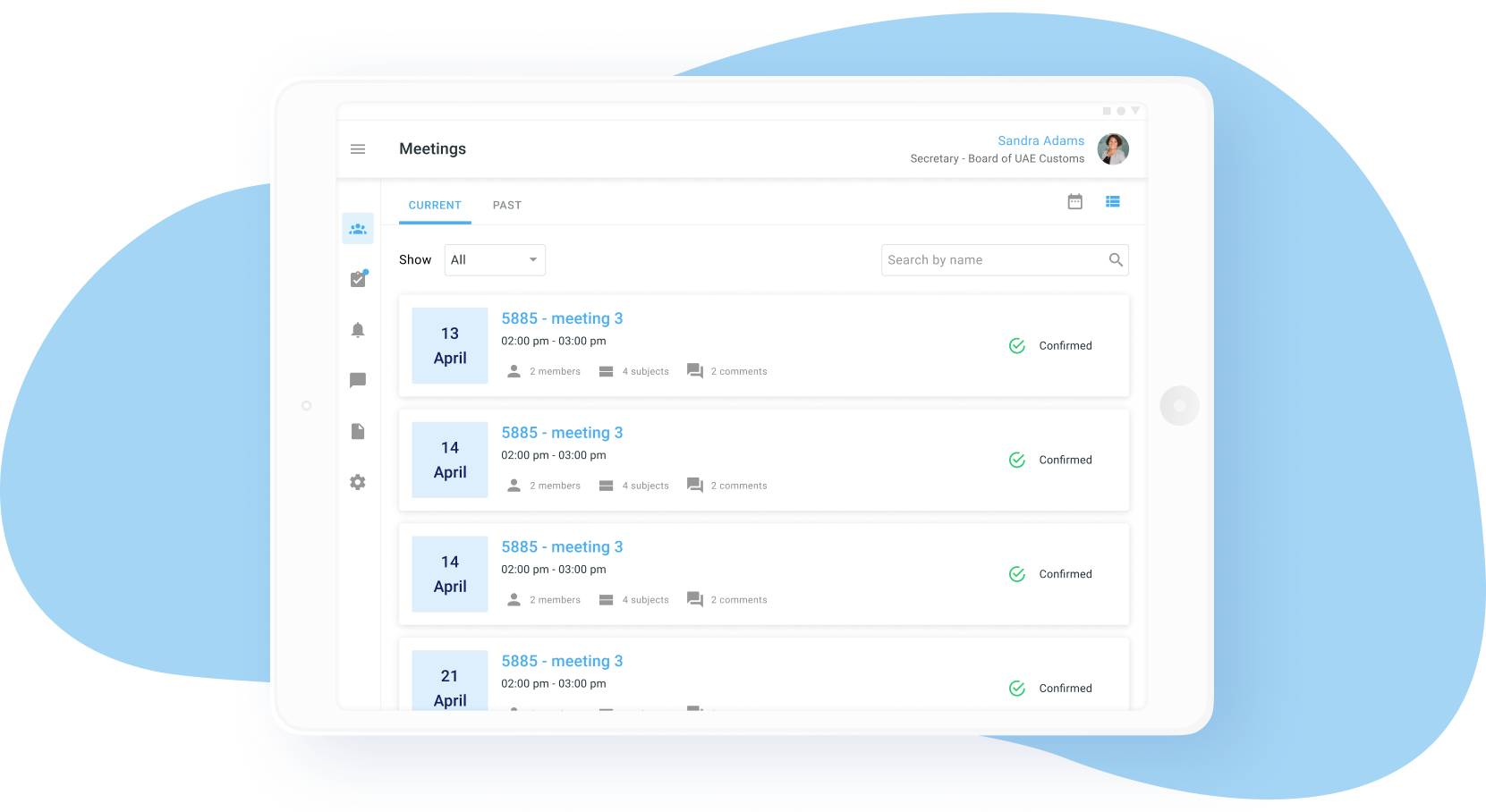Select the CURRENT tab
This screenshot has height=812, width=1486.
435,205
